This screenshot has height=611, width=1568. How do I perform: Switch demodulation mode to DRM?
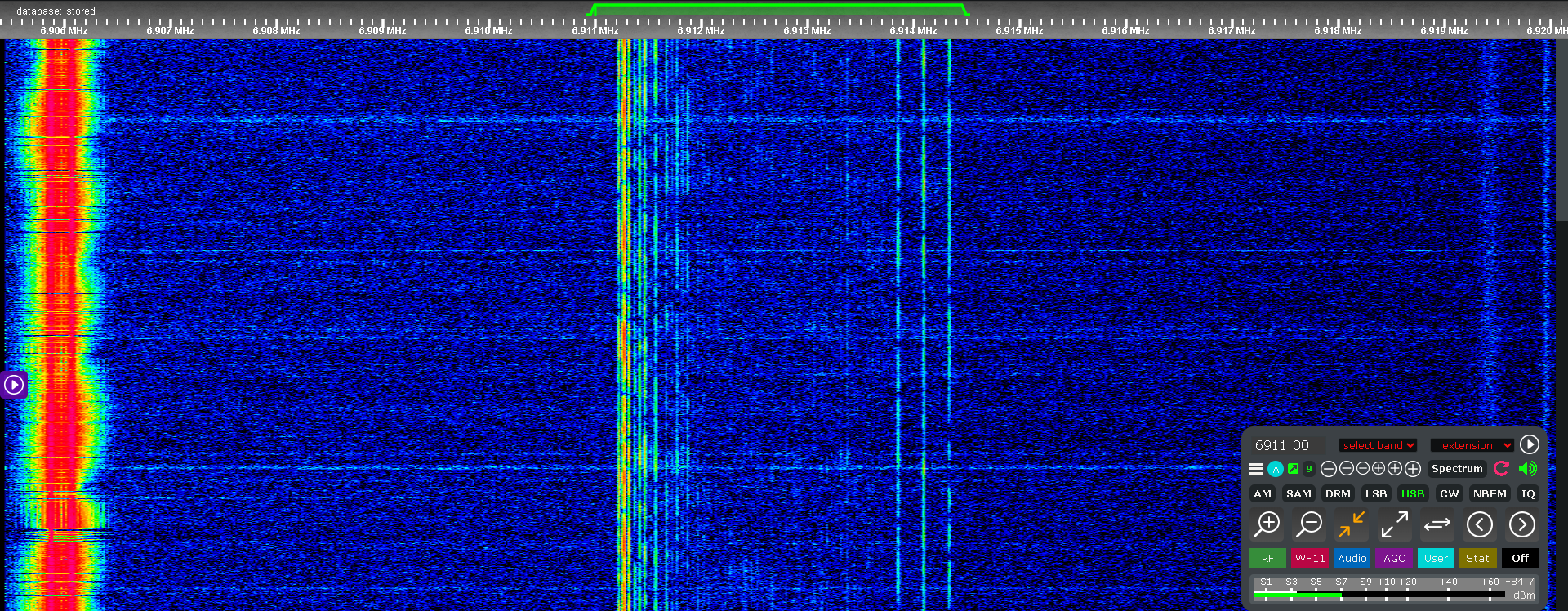pos(1338,493)
